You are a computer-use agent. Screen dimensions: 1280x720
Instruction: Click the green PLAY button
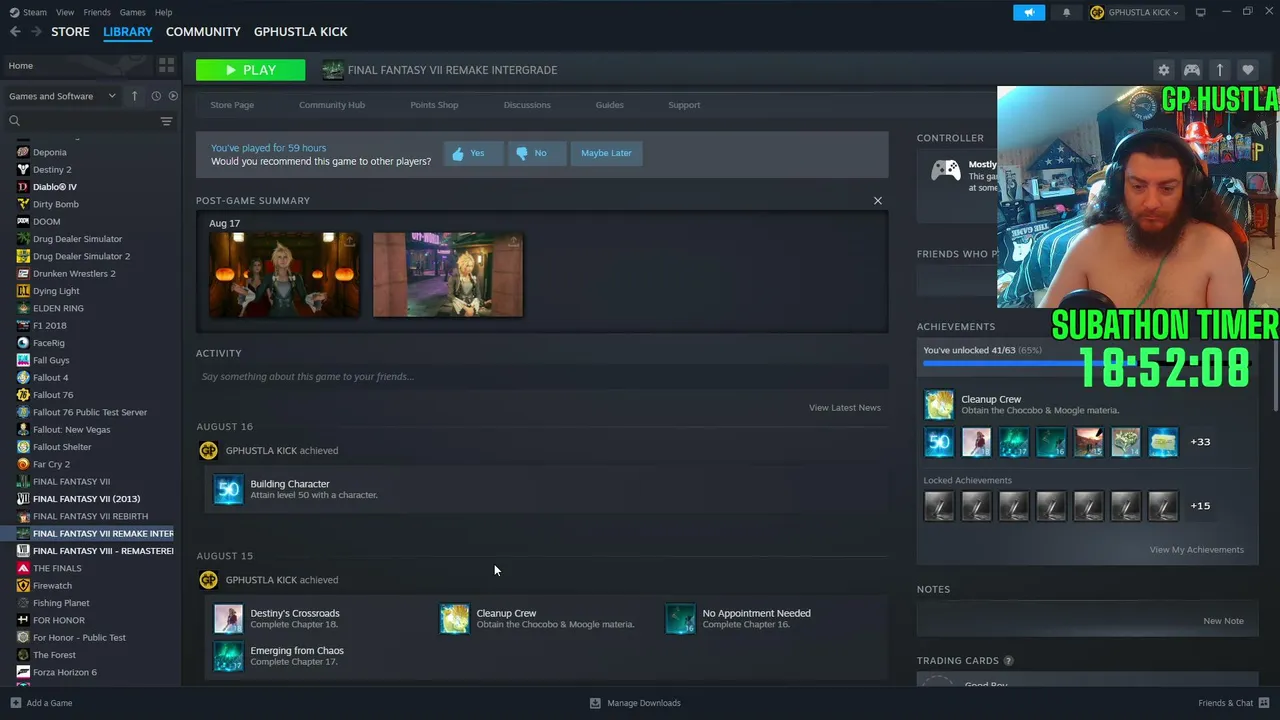[251, 70]
